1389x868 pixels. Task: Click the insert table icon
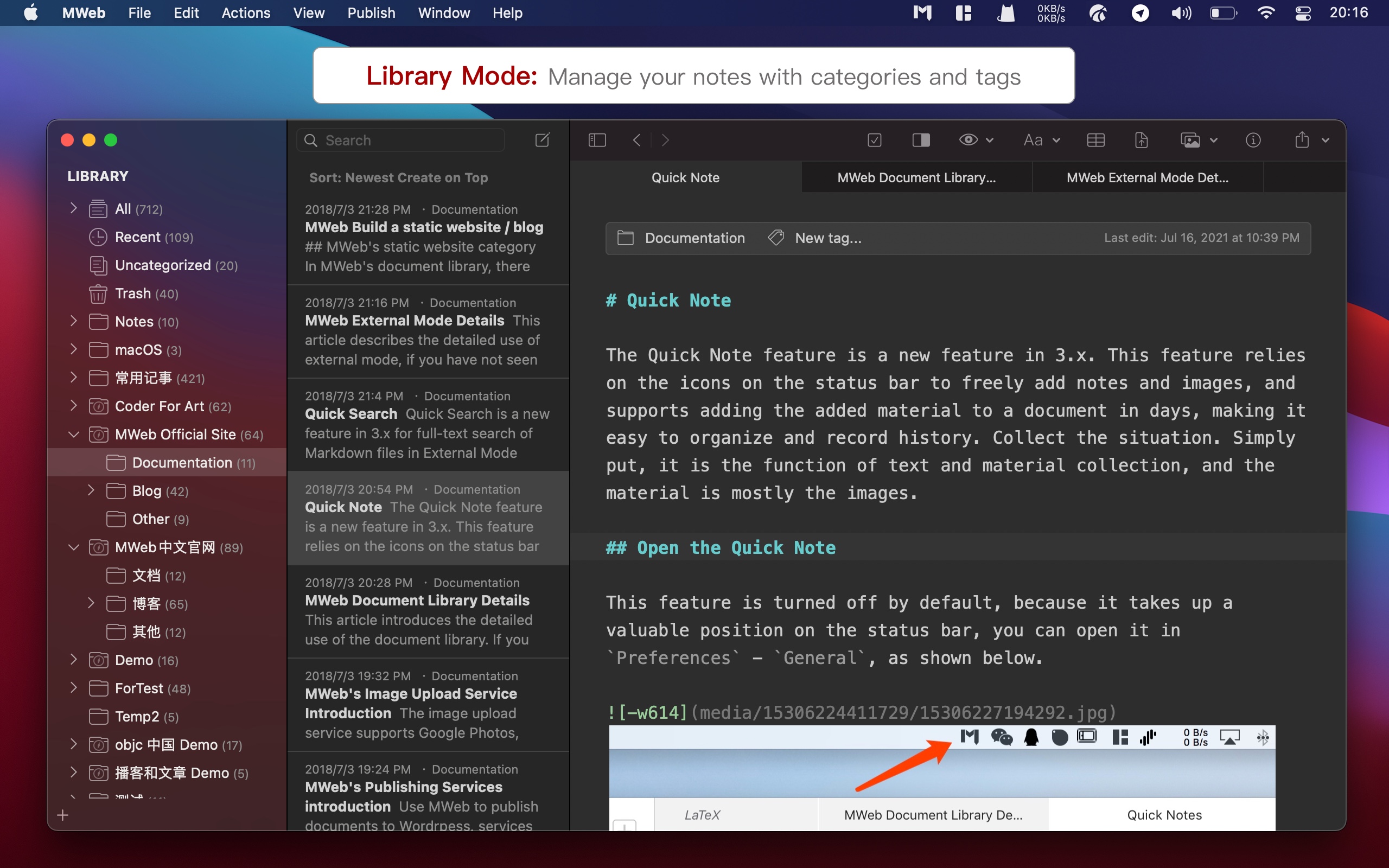click(x=1095, y=140)
